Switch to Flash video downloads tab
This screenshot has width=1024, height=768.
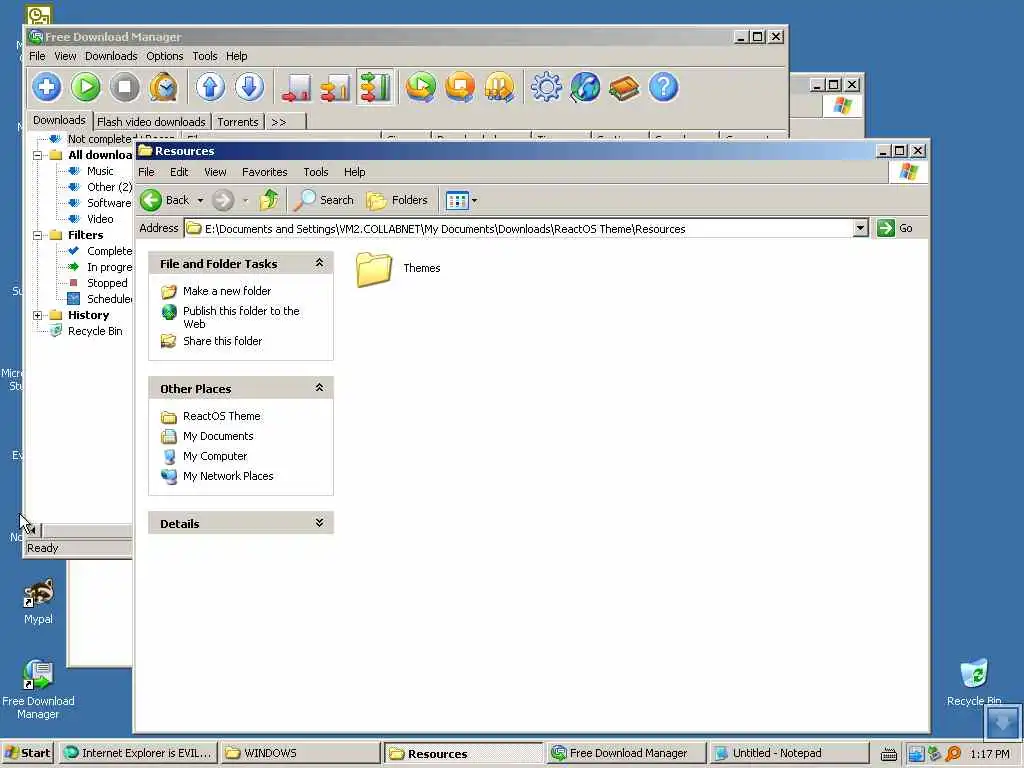151,122
